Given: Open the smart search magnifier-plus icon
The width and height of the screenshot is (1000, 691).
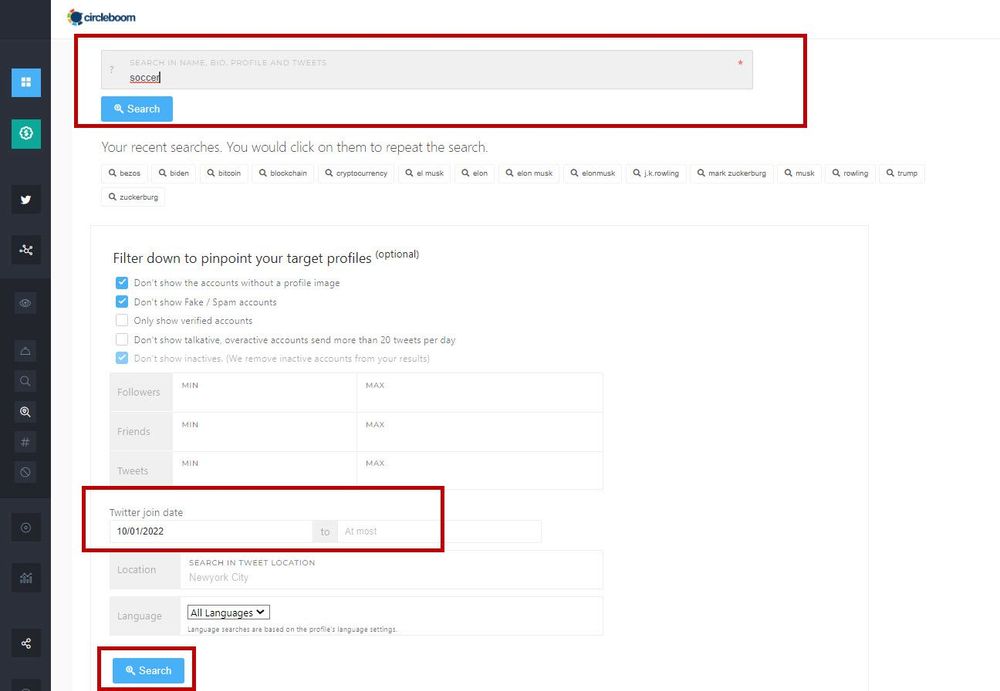Looking at the screenshot, I should pos(25,411).
